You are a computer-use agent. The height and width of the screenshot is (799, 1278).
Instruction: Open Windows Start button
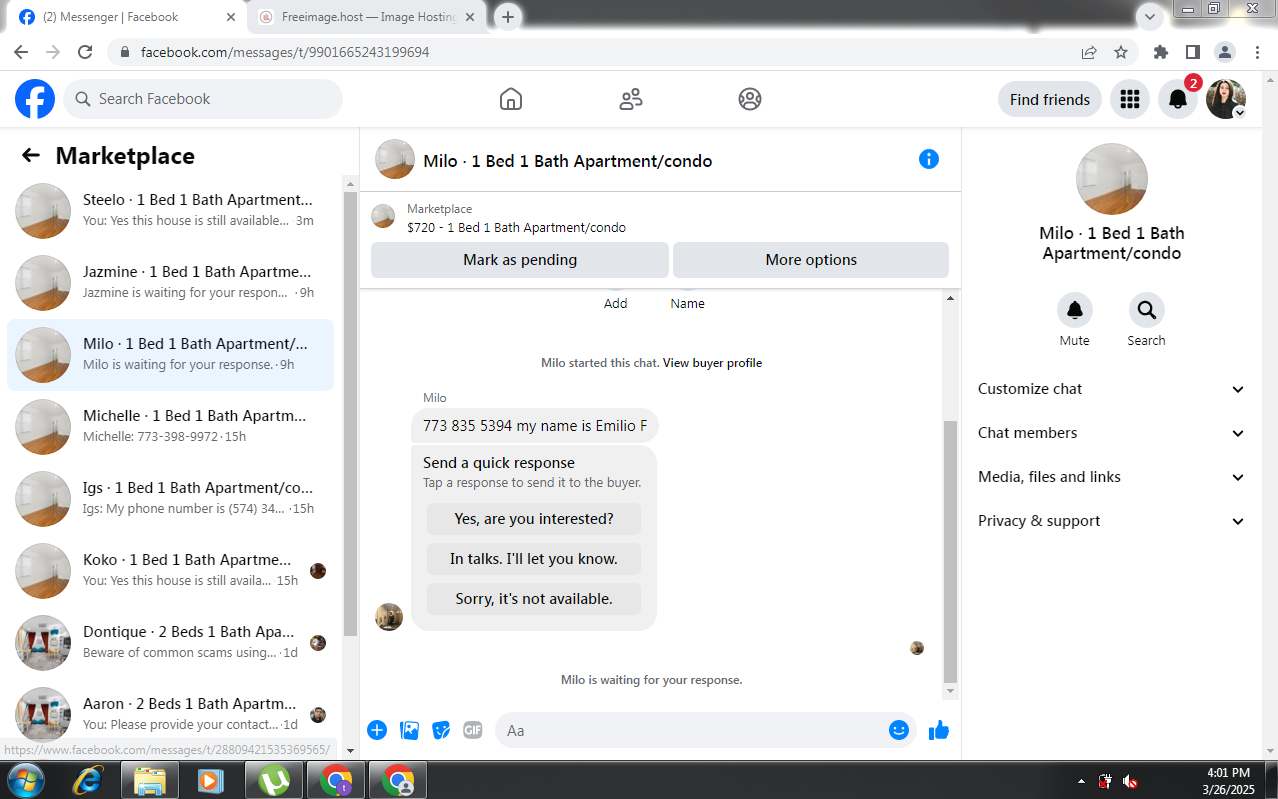(x=25, y=780)
